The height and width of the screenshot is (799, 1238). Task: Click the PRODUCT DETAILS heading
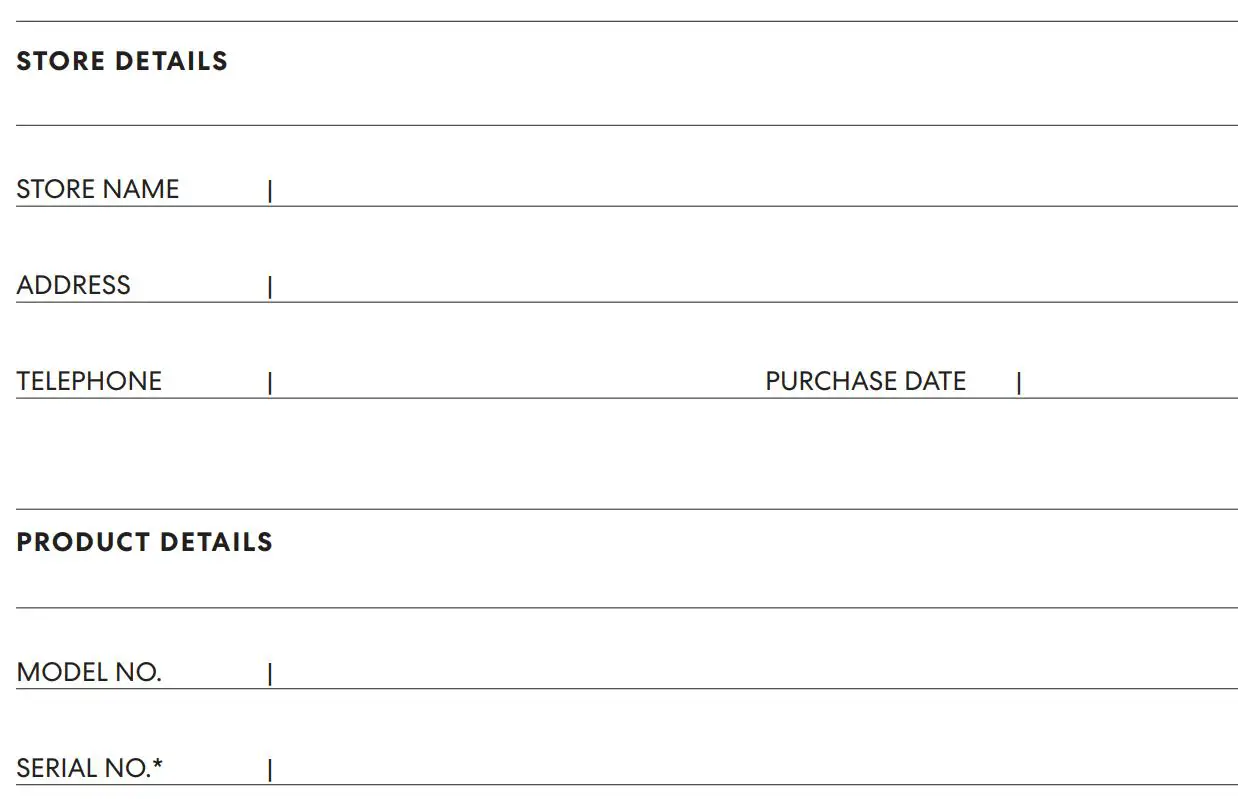pos(145,543)
